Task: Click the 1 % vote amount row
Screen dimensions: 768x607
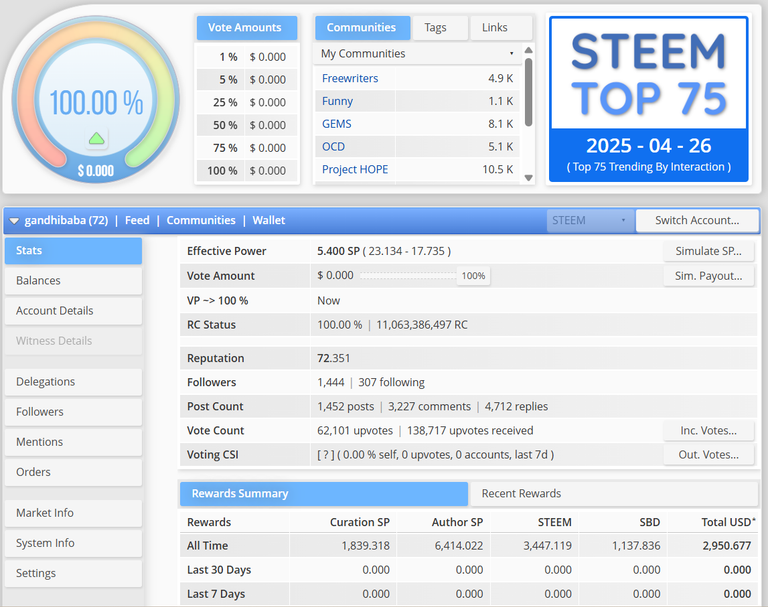Action: pos(247,57)
